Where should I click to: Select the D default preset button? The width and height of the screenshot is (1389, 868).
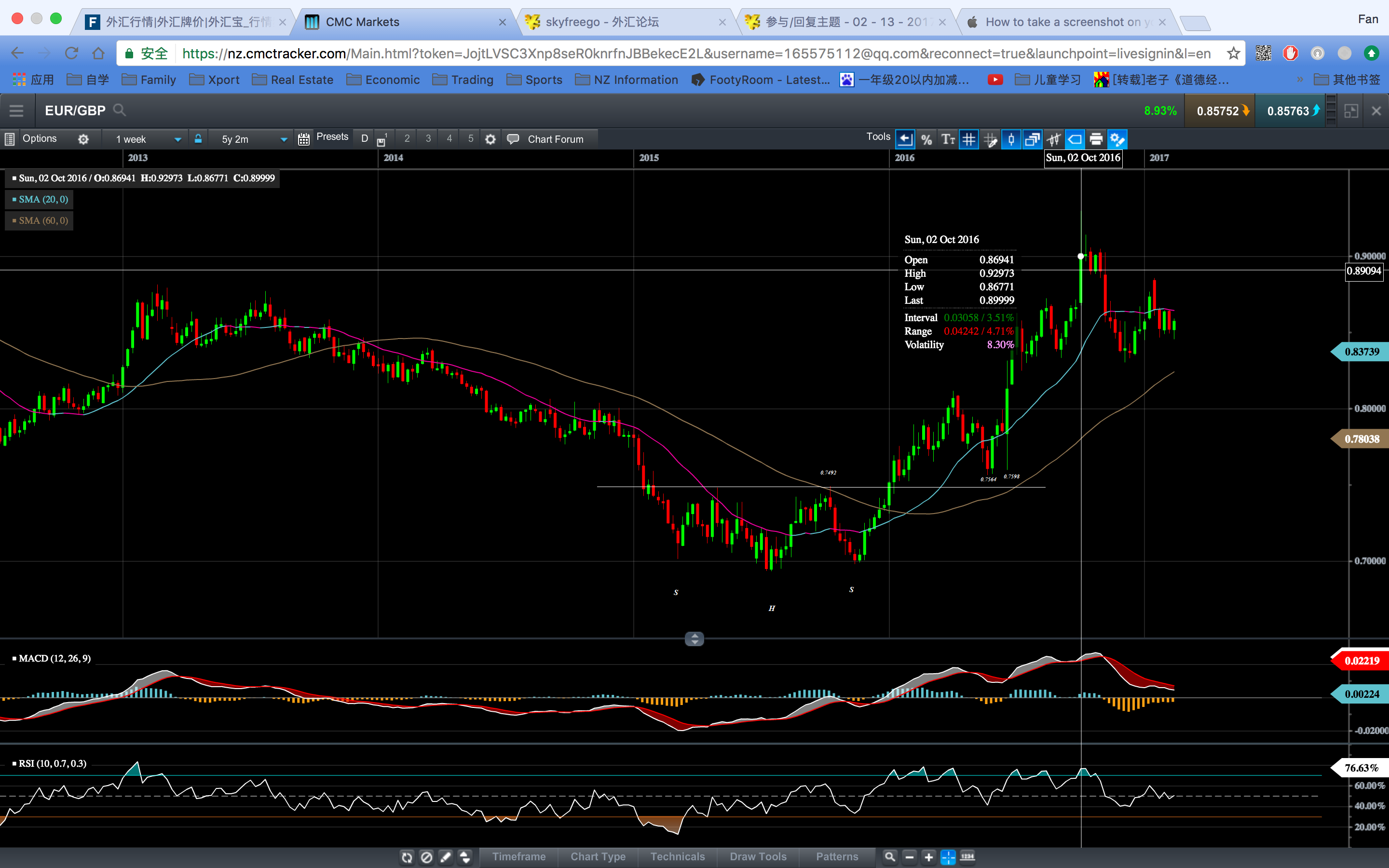(365, 139)
